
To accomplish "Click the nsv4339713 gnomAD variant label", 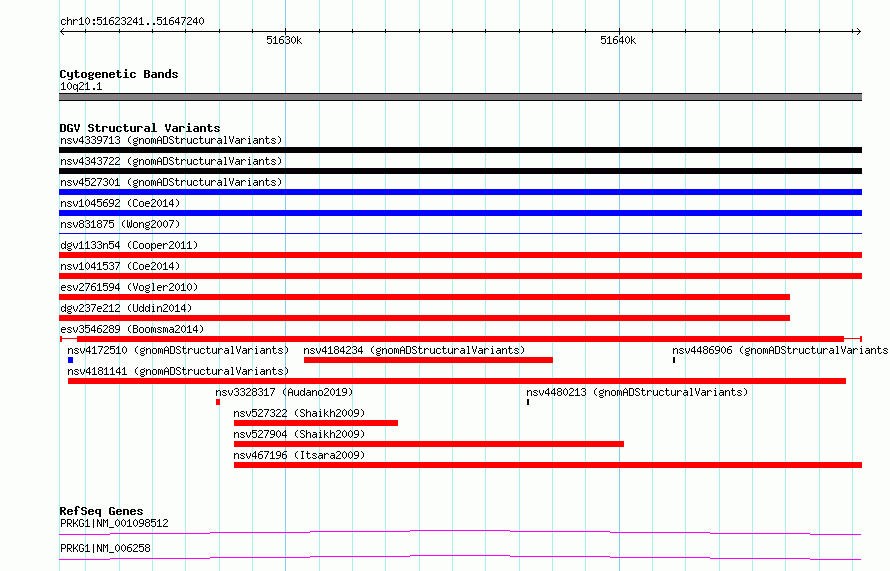I will [171, 140].
